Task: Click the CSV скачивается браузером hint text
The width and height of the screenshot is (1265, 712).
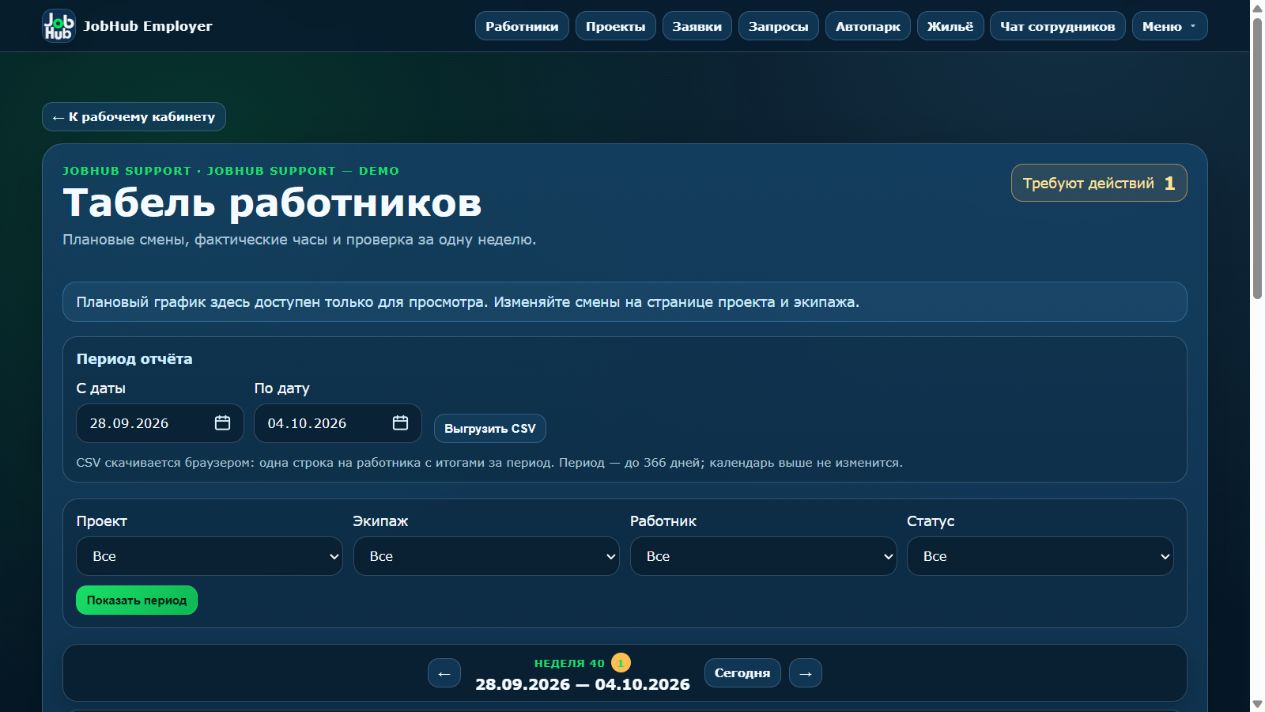Action: [489, 463]
